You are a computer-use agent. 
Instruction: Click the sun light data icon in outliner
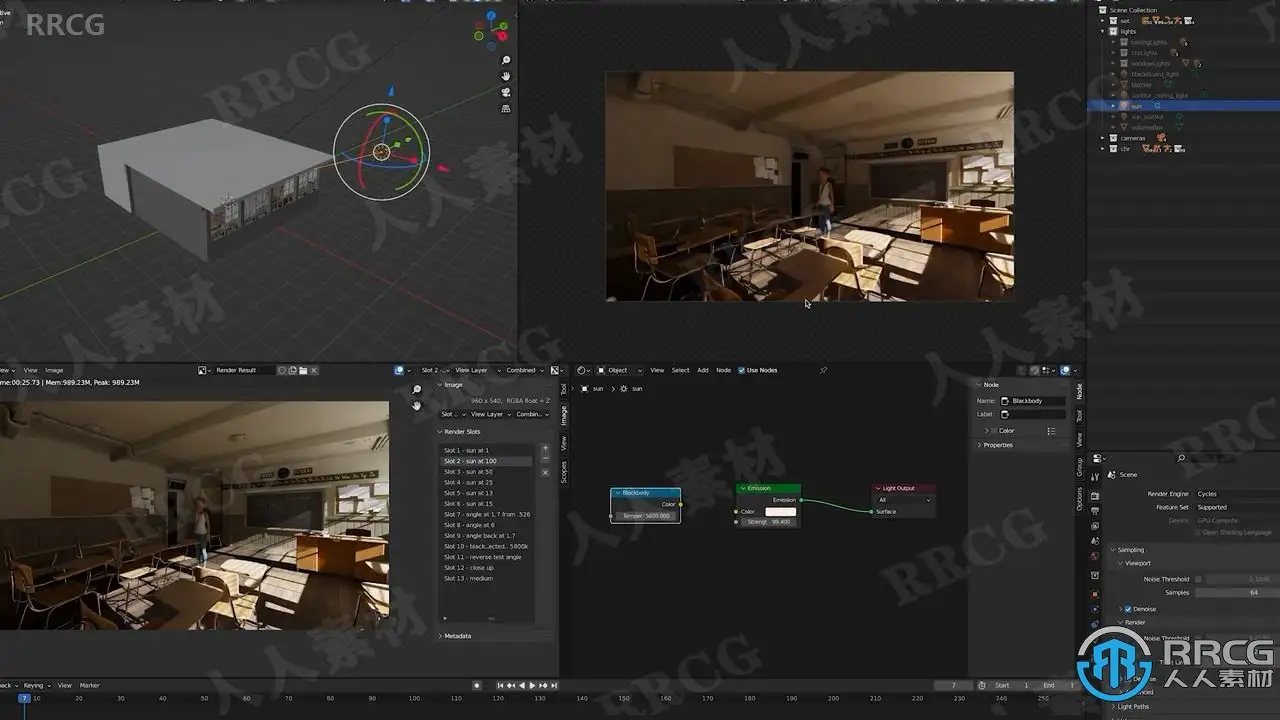point(1158,106)
